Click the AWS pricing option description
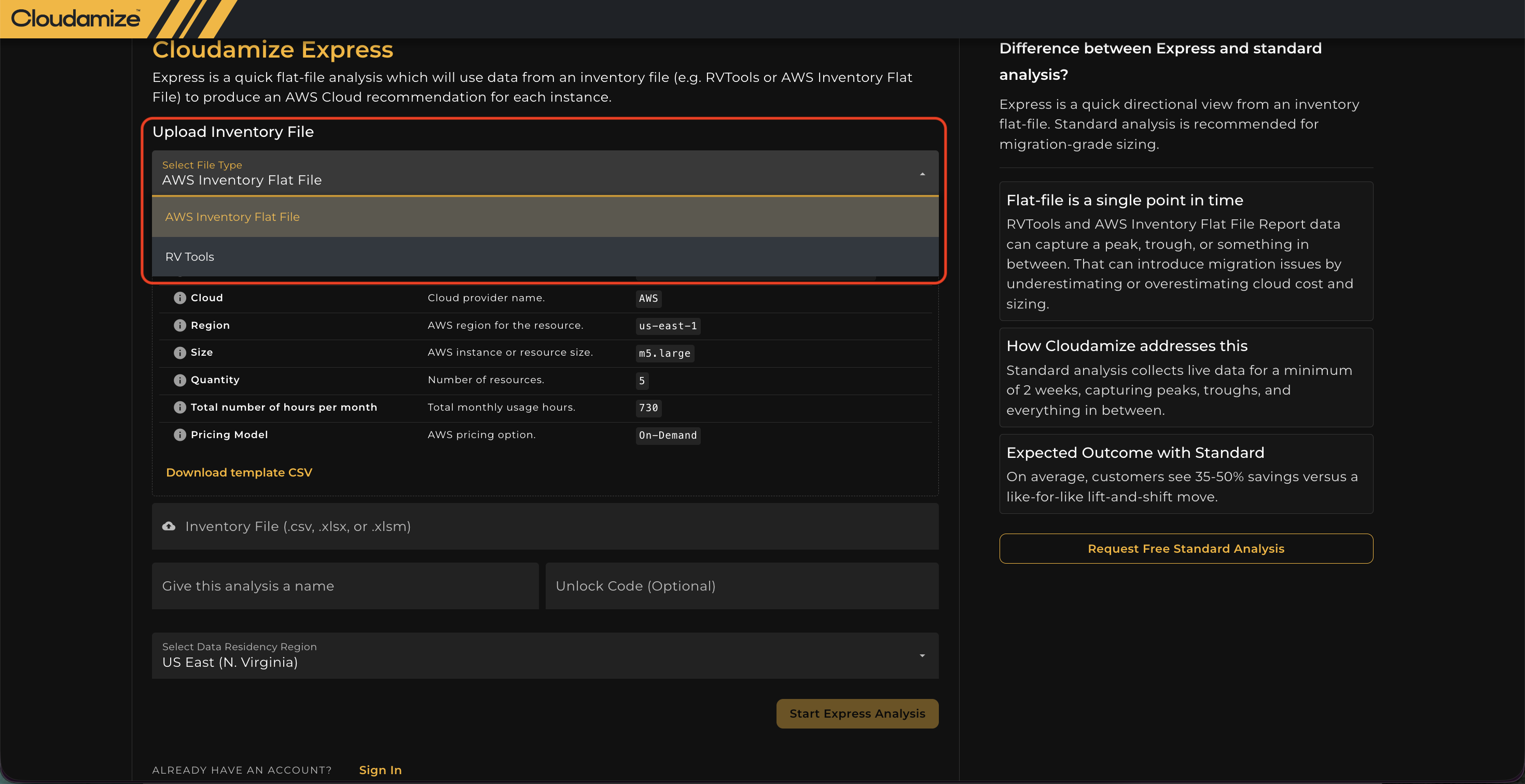The width and height of the screenshot is (1525, 784). coord(481,435)
